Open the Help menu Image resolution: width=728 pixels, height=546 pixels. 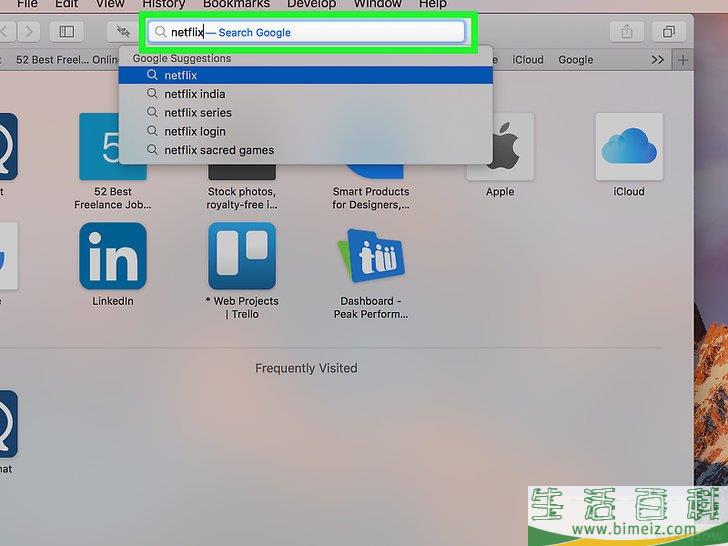pyautogui.click(x=433, y=4)
